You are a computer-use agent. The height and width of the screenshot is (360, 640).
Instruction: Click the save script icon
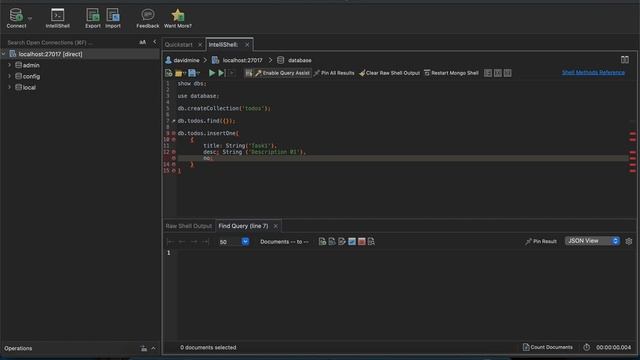click(x=192, y=73)
